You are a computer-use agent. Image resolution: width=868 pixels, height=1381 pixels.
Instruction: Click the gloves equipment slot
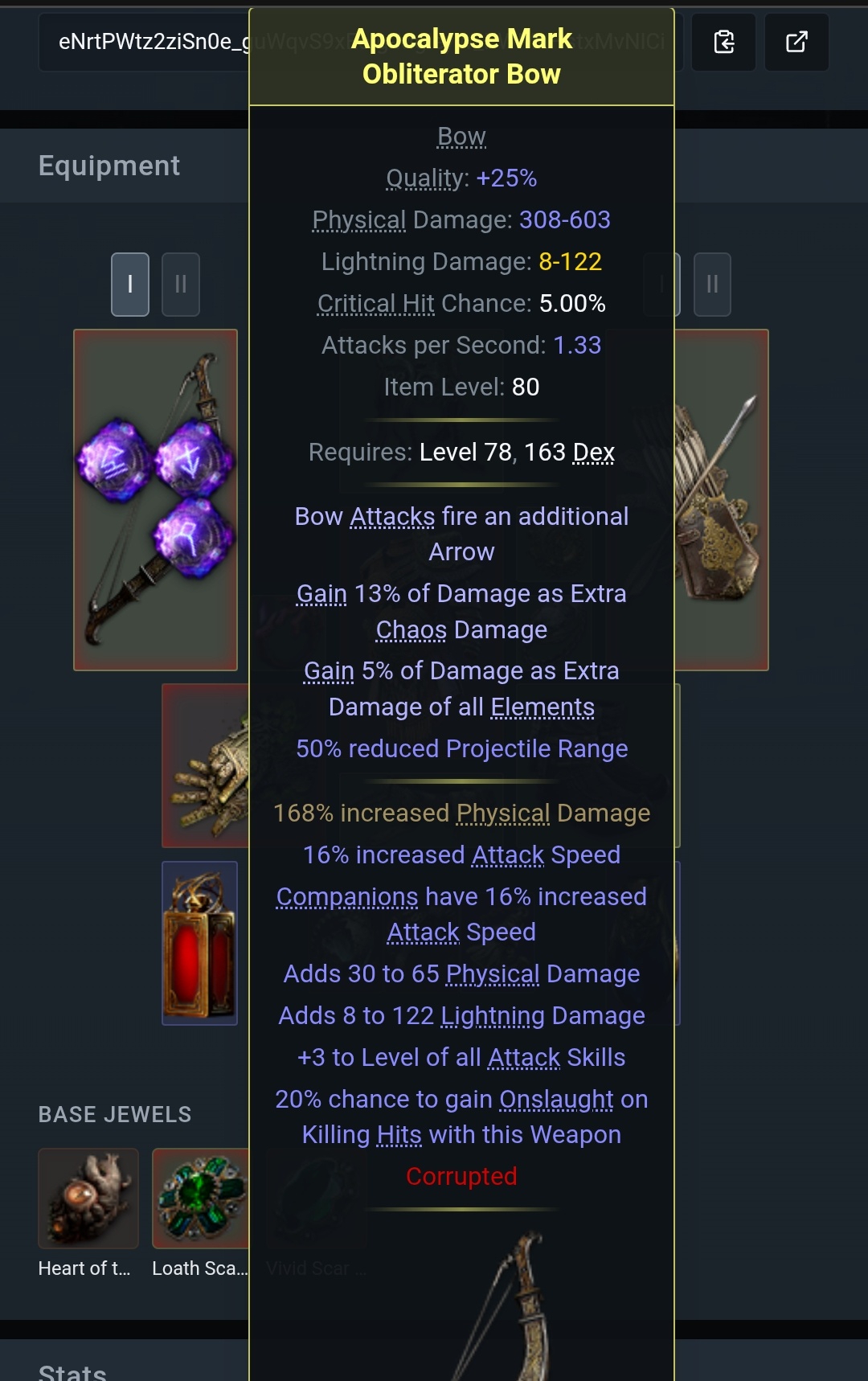[206, 765]
